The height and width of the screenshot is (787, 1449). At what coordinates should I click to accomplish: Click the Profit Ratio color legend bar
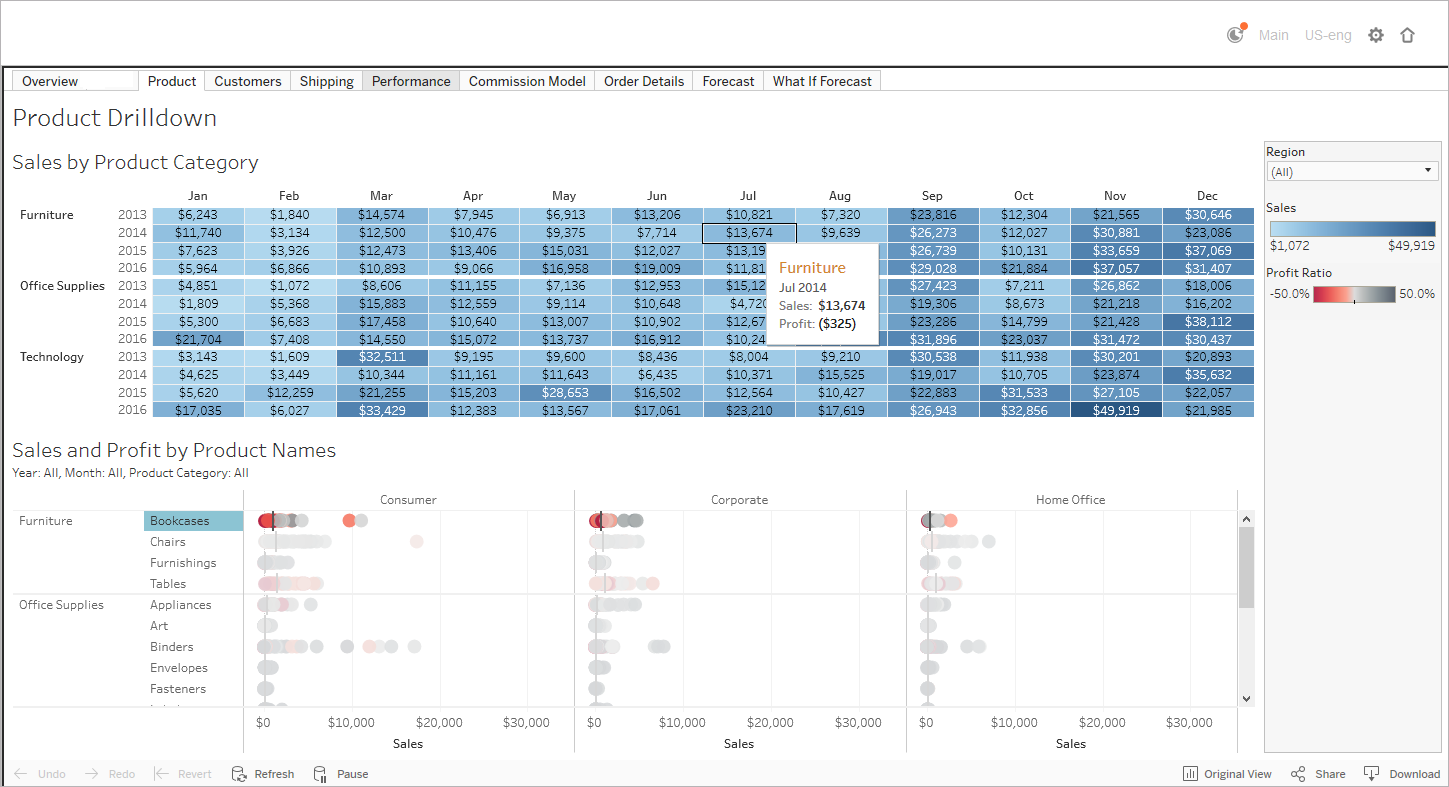pos(1353,294)
